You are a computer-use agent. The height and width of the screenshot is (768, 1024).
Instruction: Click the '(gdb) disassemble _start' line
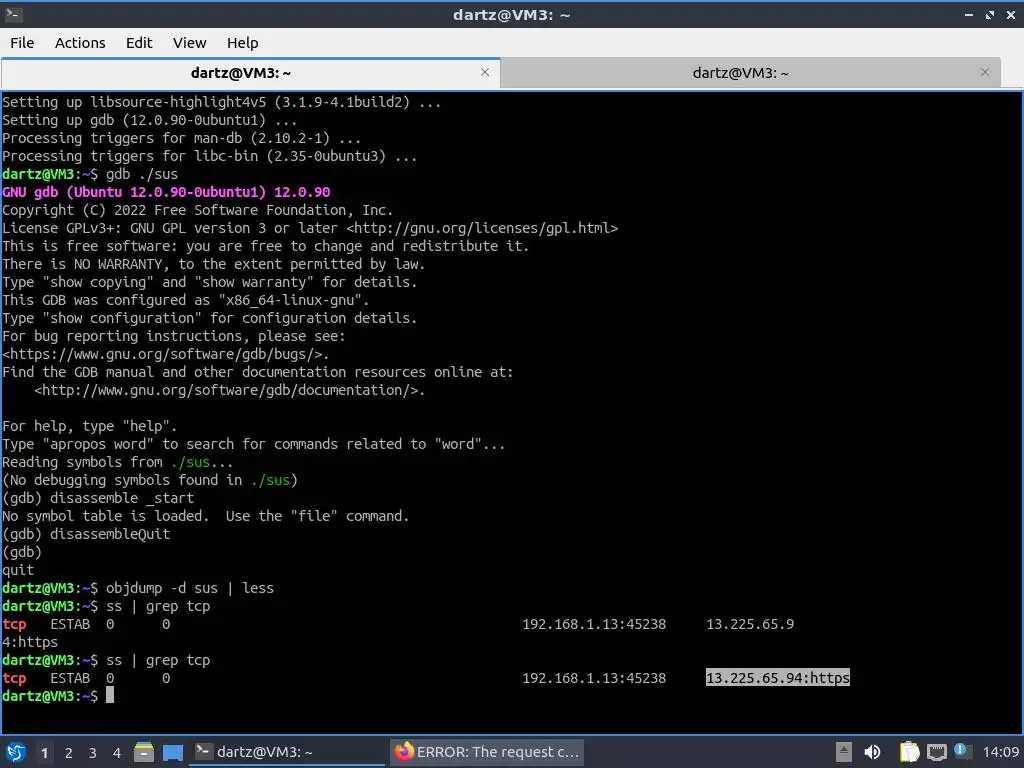pos(98,498)
